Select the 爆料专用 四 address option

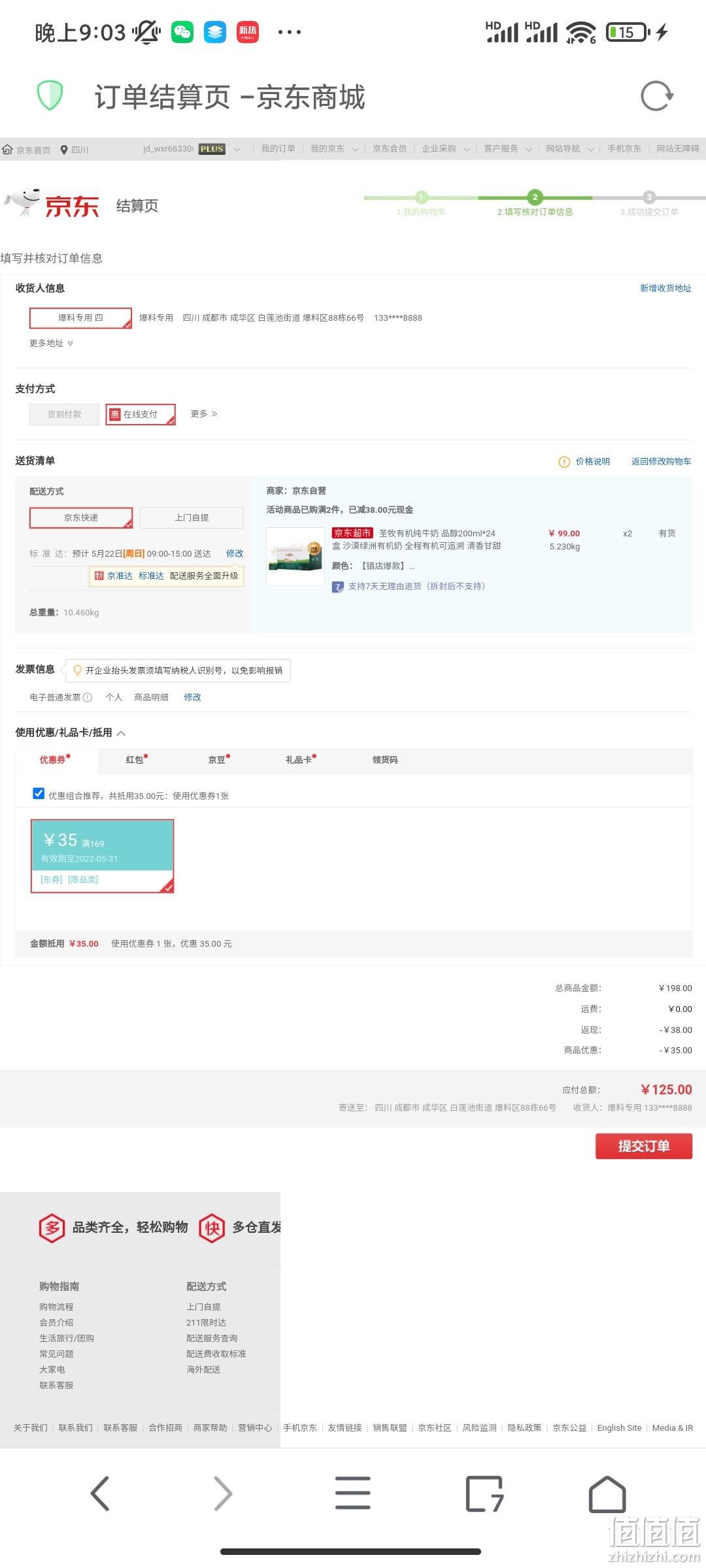coord(80,318)
